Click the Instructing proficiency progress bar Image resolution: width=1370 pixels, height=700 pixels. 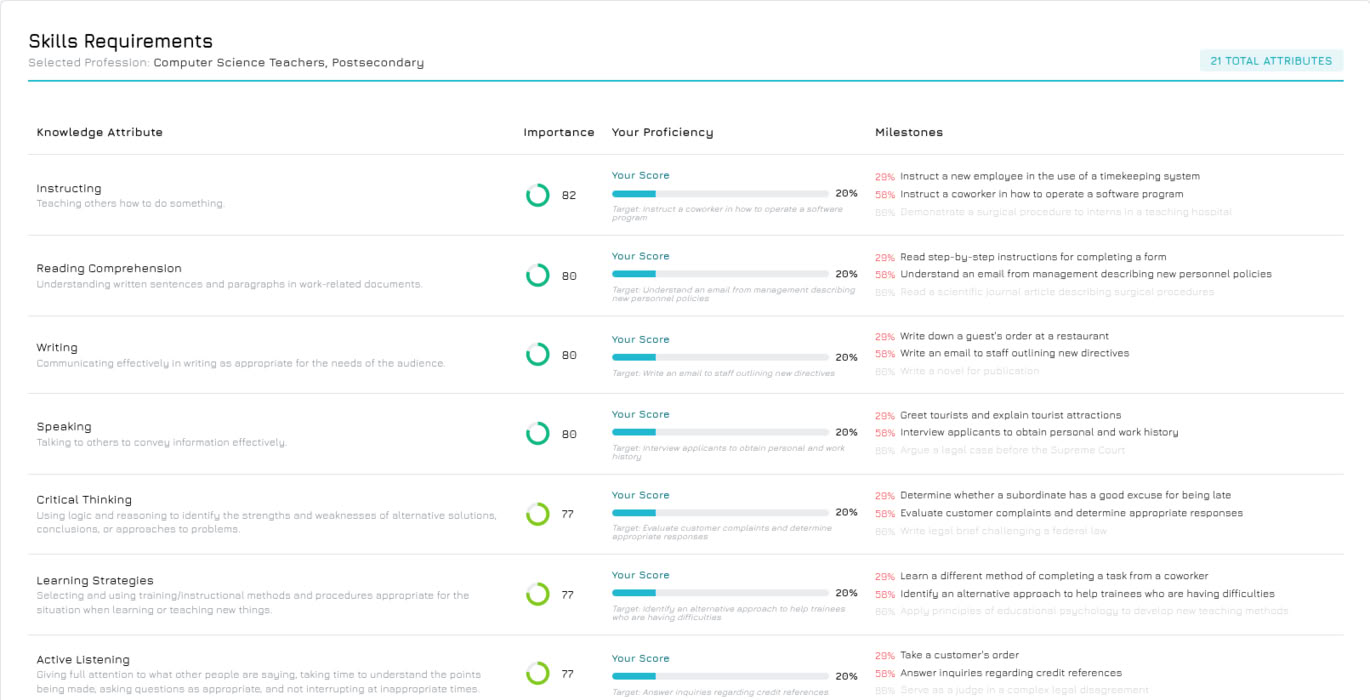coord(720,193)
